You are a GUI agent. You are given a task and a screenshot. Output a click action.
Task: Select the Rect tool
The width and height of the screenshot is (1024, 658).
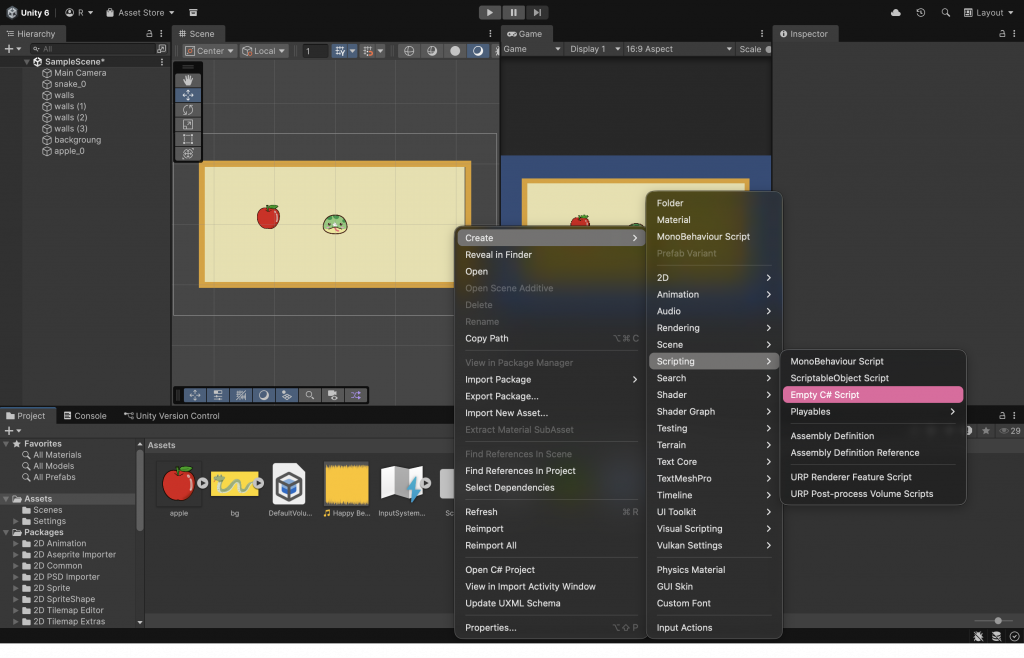coord(188,139)
